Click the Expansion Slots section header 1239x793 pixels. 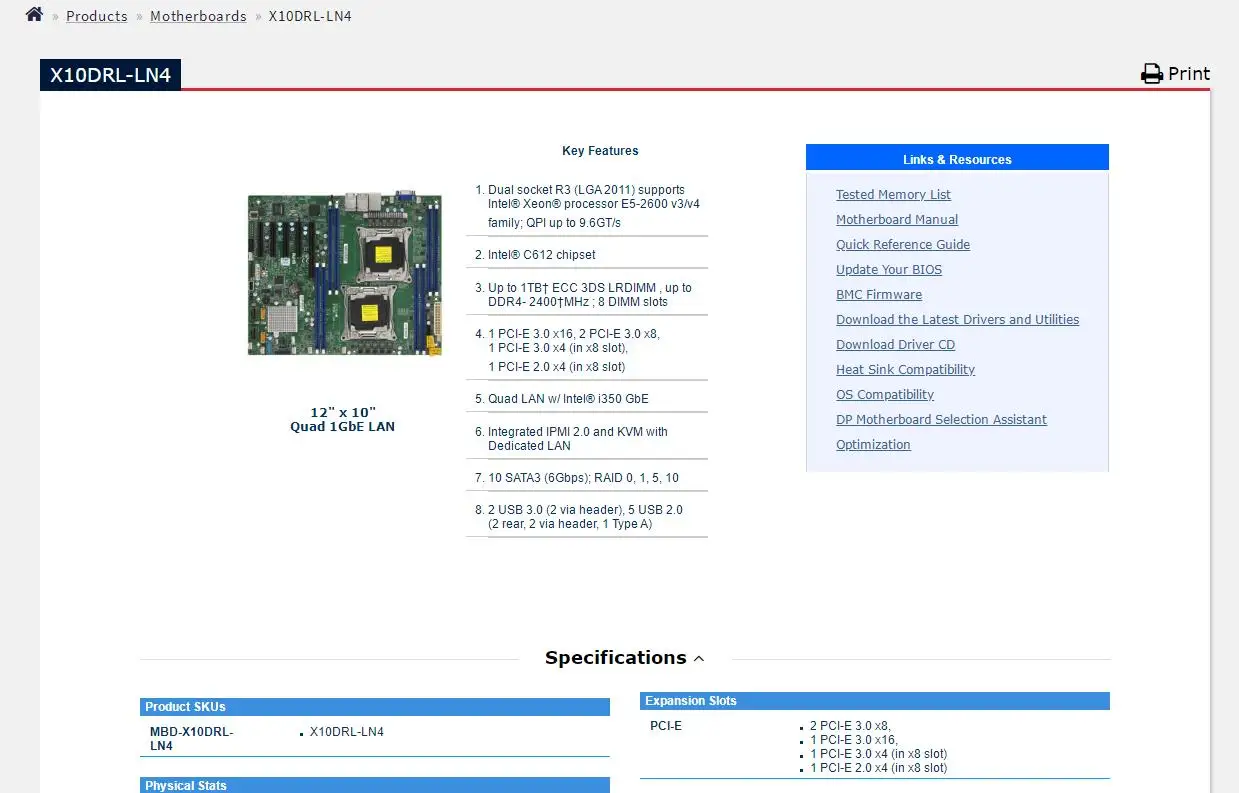coord(875,701)
